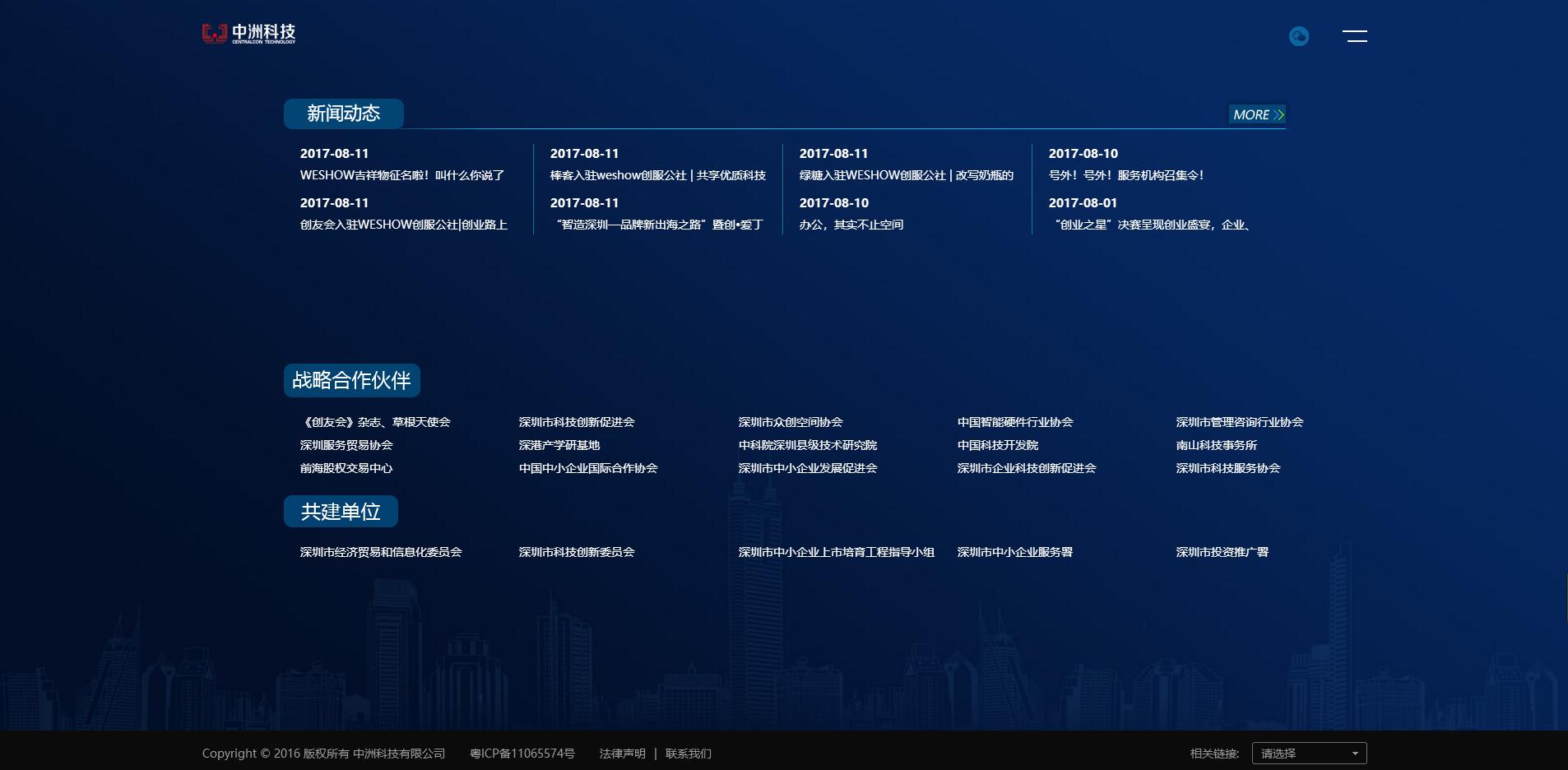Open the hamburger menu icon
The height and width of the screenshot is (770, 1568).
[x=1354, y=36]
